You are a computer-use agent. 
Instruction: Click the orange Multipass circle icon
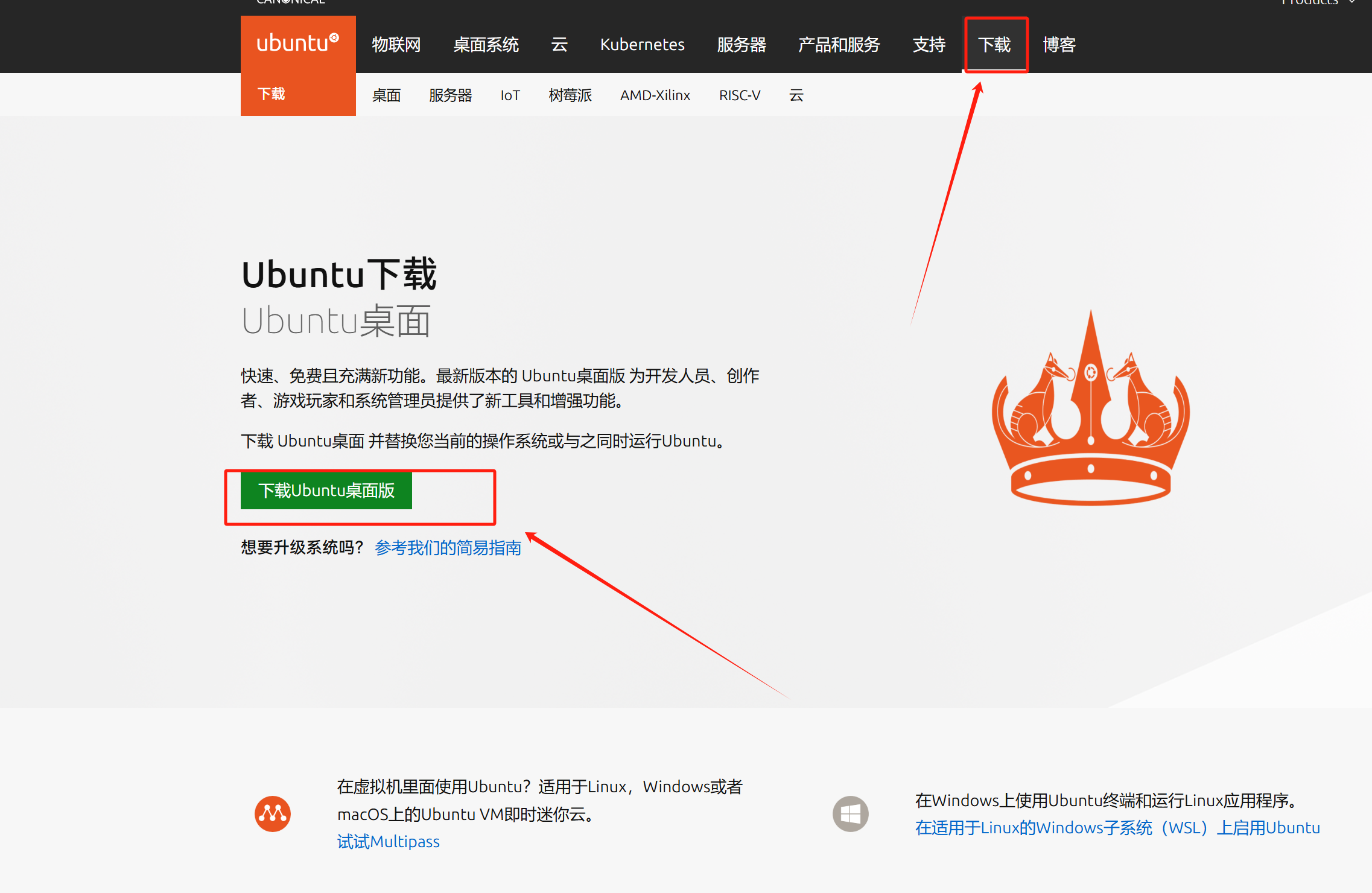point(273,813)
